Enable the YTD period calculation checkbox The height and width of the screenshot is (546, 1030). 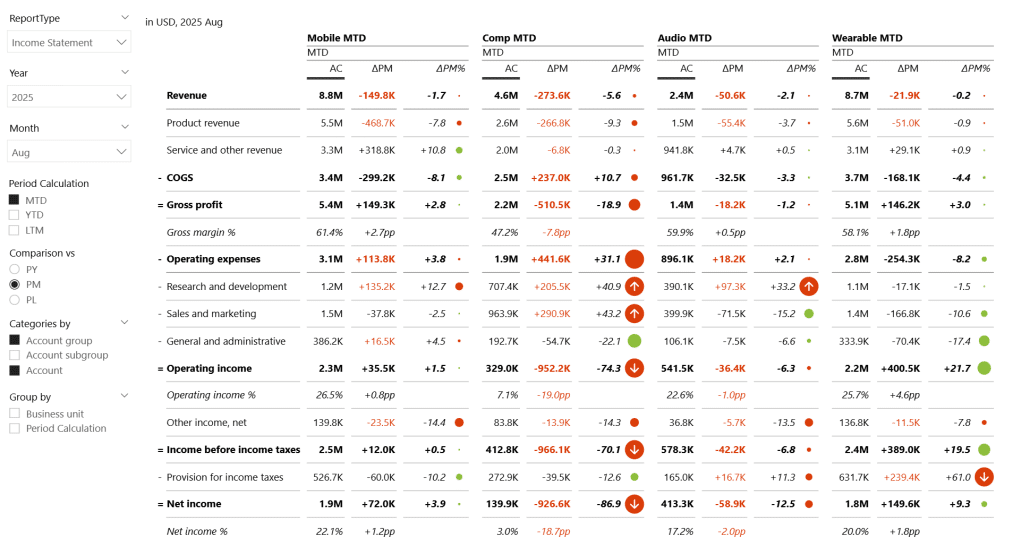tap(14, 215)
